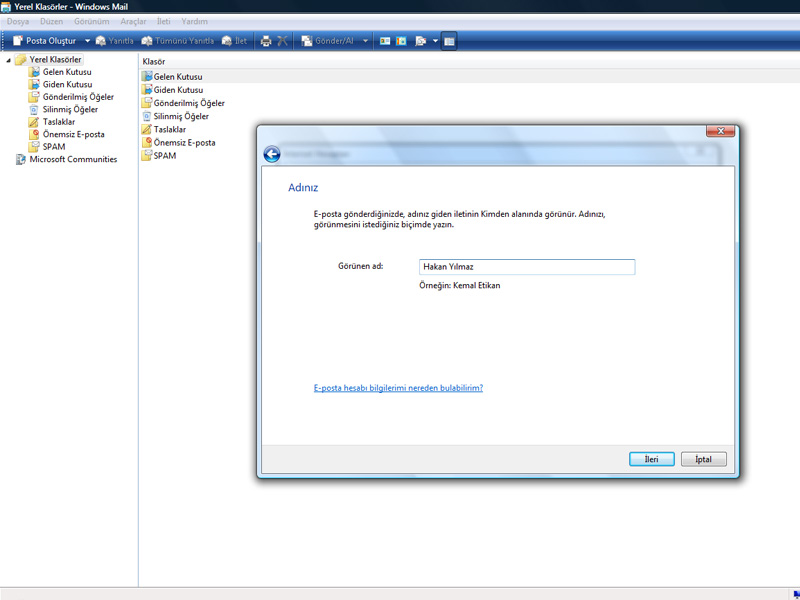Select Önemsiz E-posta in the folder tree
This screenshot has width=800, height=600.
pos(67,134)
